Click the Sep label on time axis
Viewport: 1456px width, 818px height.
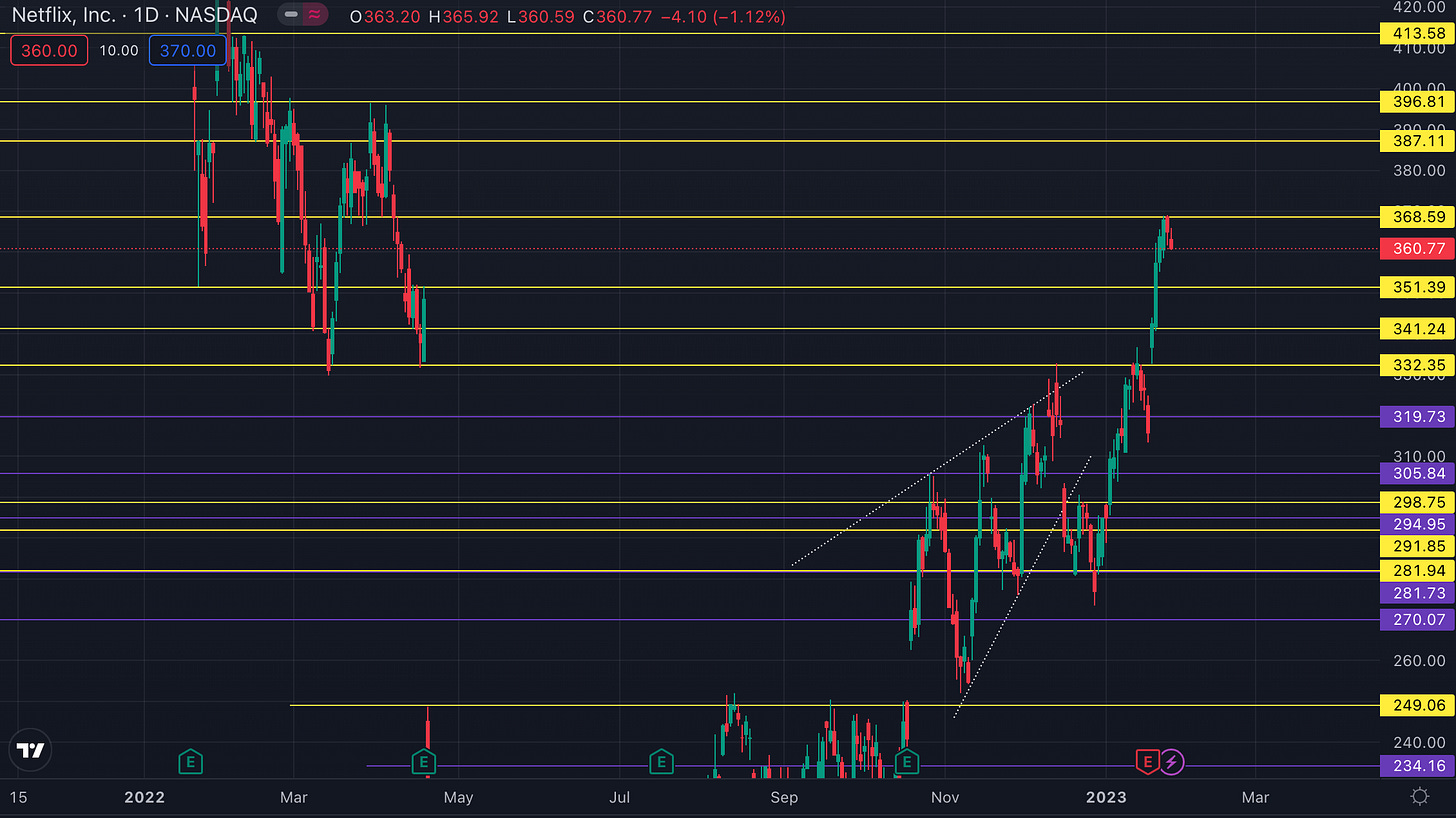785,797
